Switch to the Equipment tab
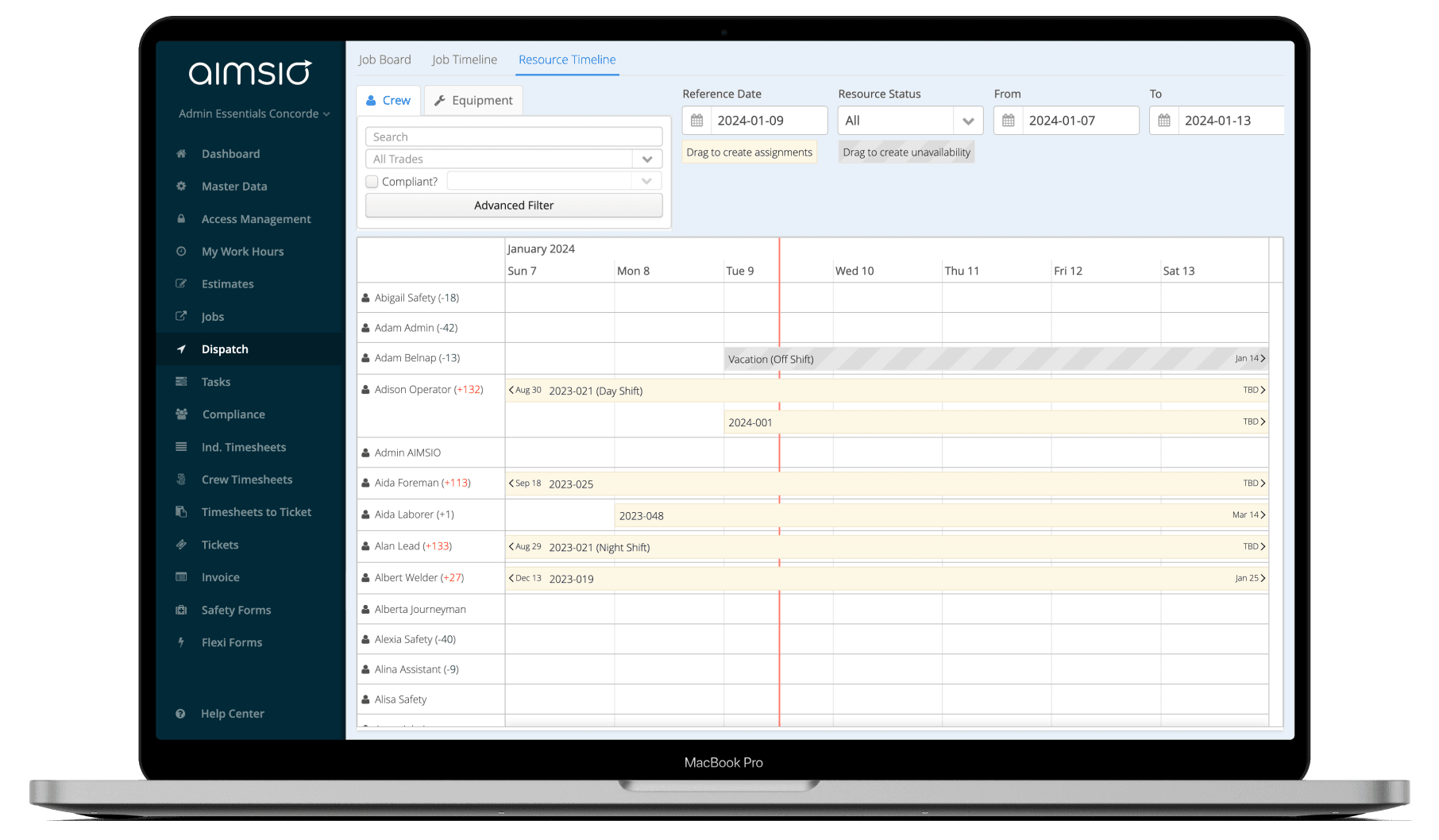This screenshot has height=840, width=1439. (473, 101)
